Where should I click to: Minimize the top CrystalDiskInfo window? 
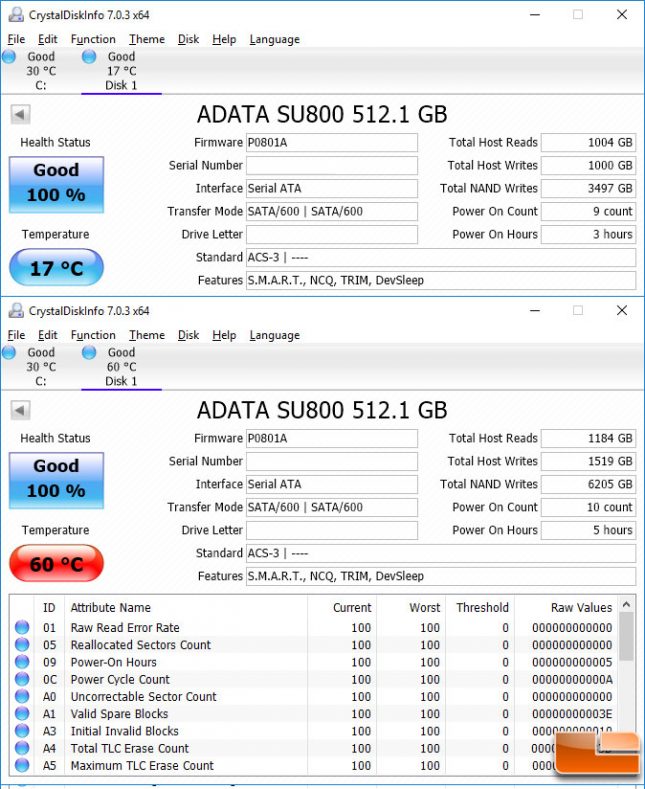(535, 15)
